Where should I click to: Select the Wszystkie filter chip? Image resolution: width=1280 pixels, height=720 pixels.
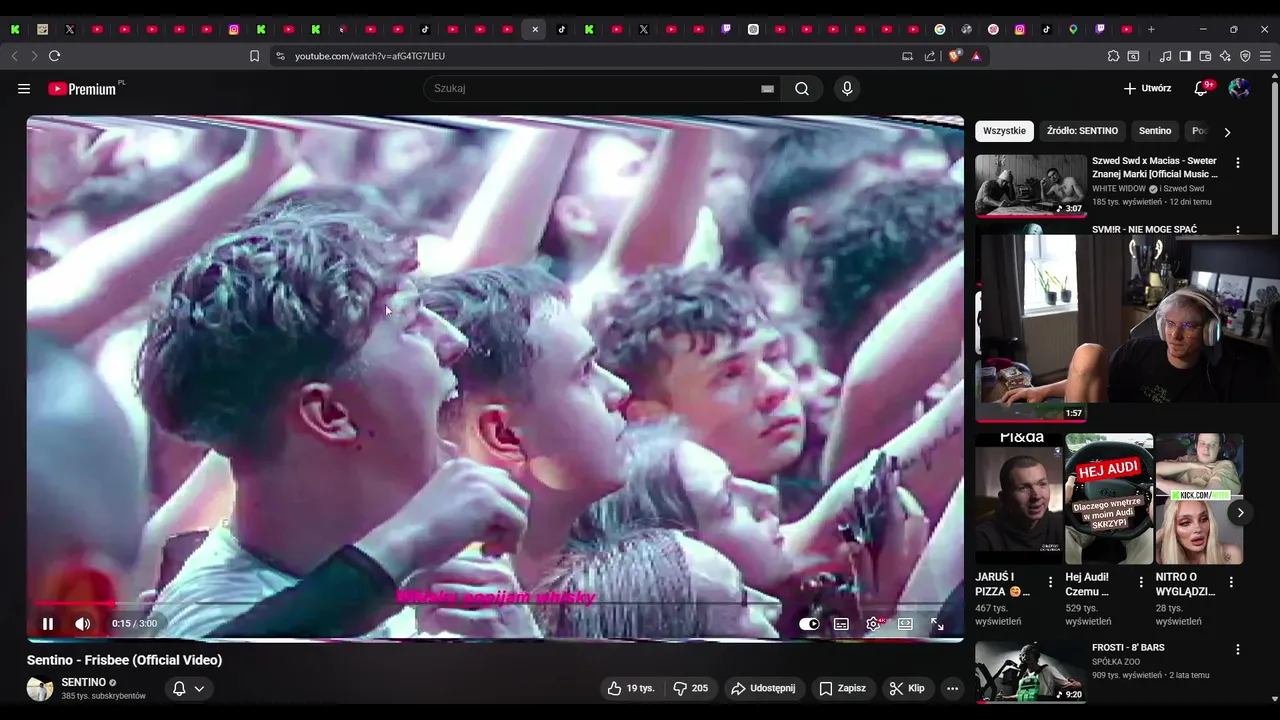[x=1004, y=131]
